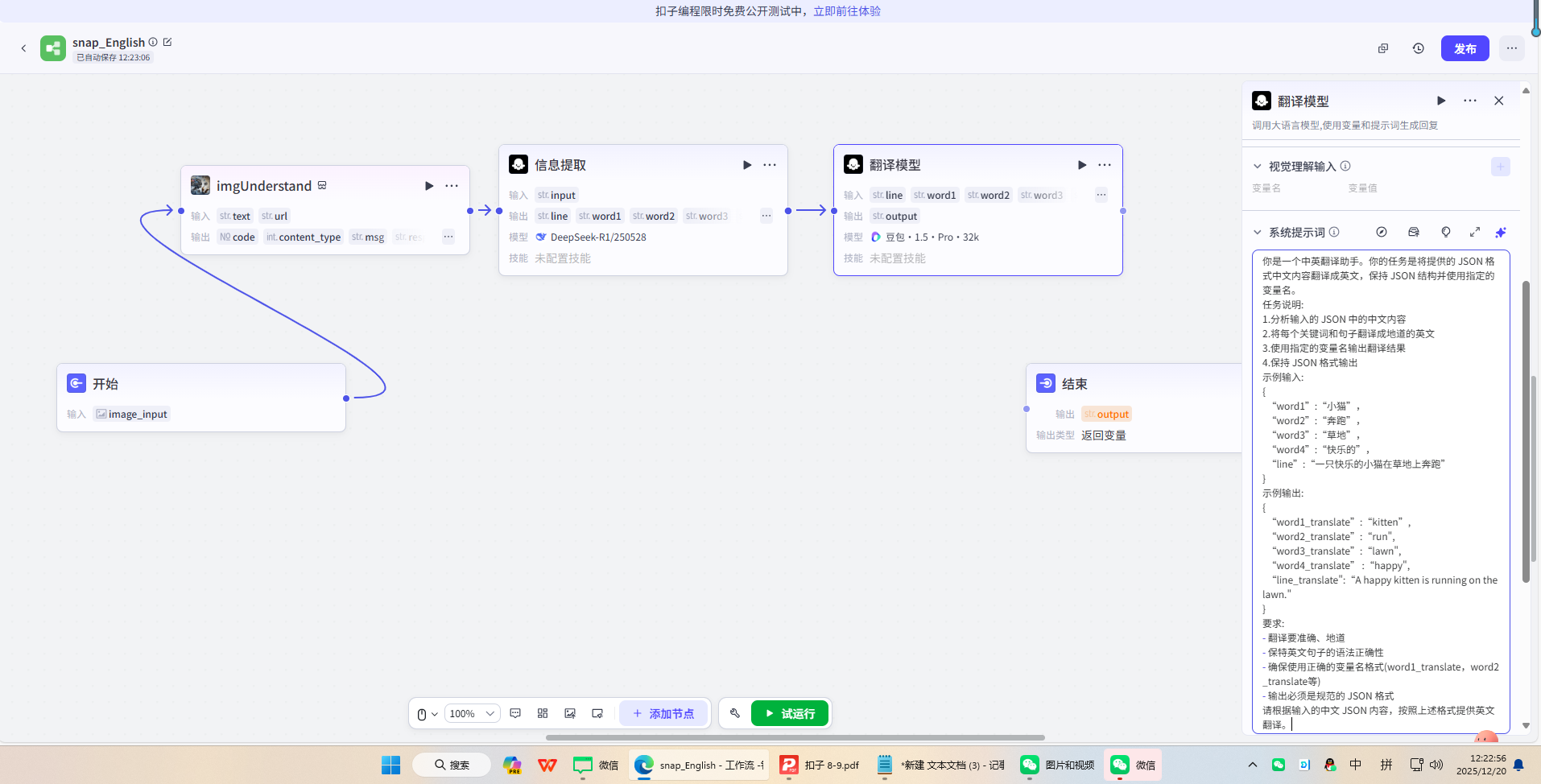Viewport: 1541px width, 784px height.
Task: Show hidden system tray icons
Action: [x=1252, y=765]
